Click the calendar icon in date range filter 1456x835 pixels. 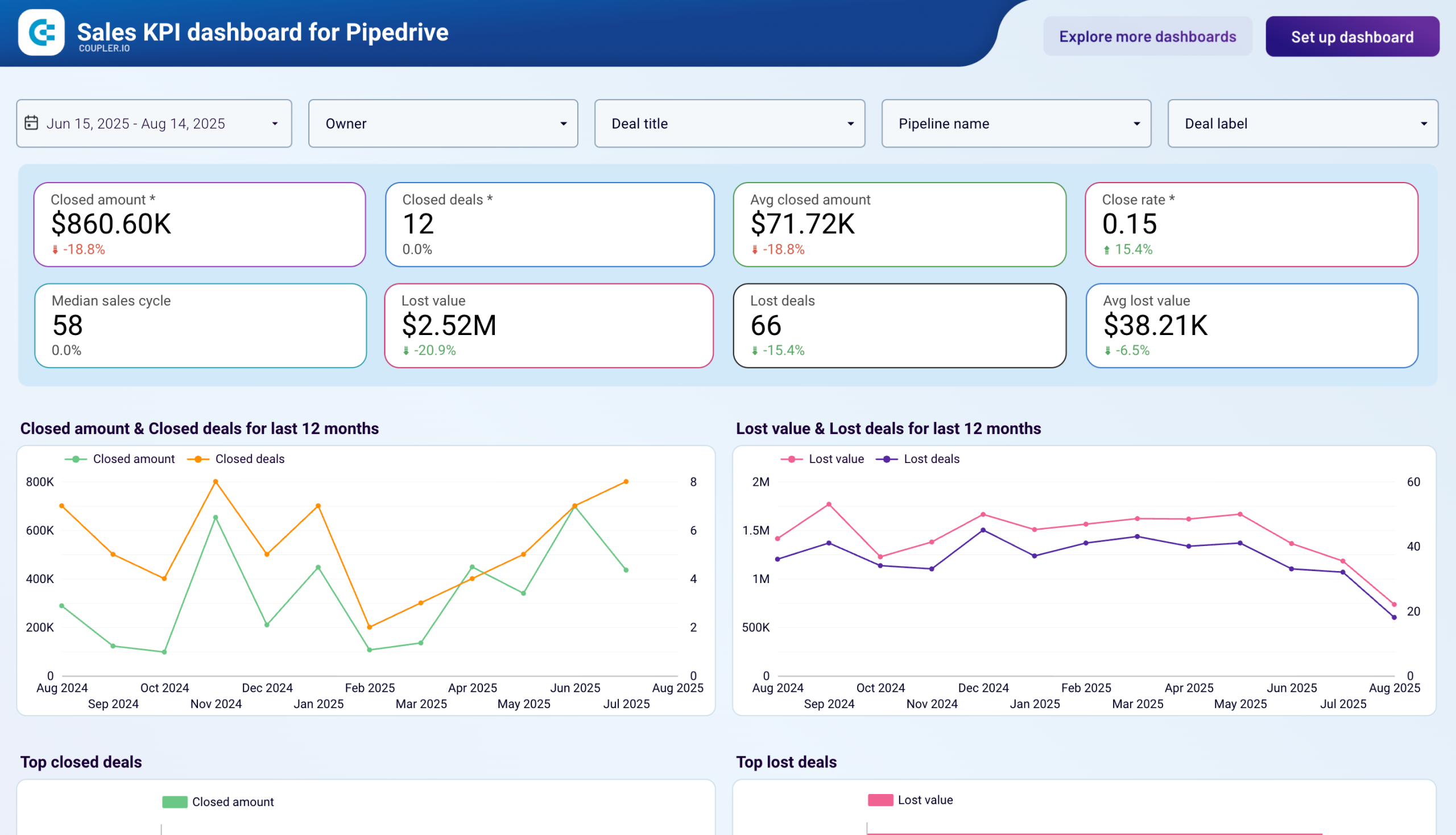[31, 123]
